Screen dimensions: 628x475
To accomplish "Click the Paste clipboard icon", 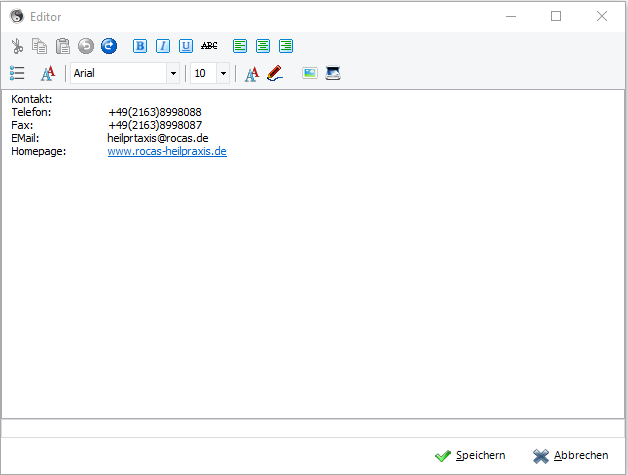I will click(62, 46).
